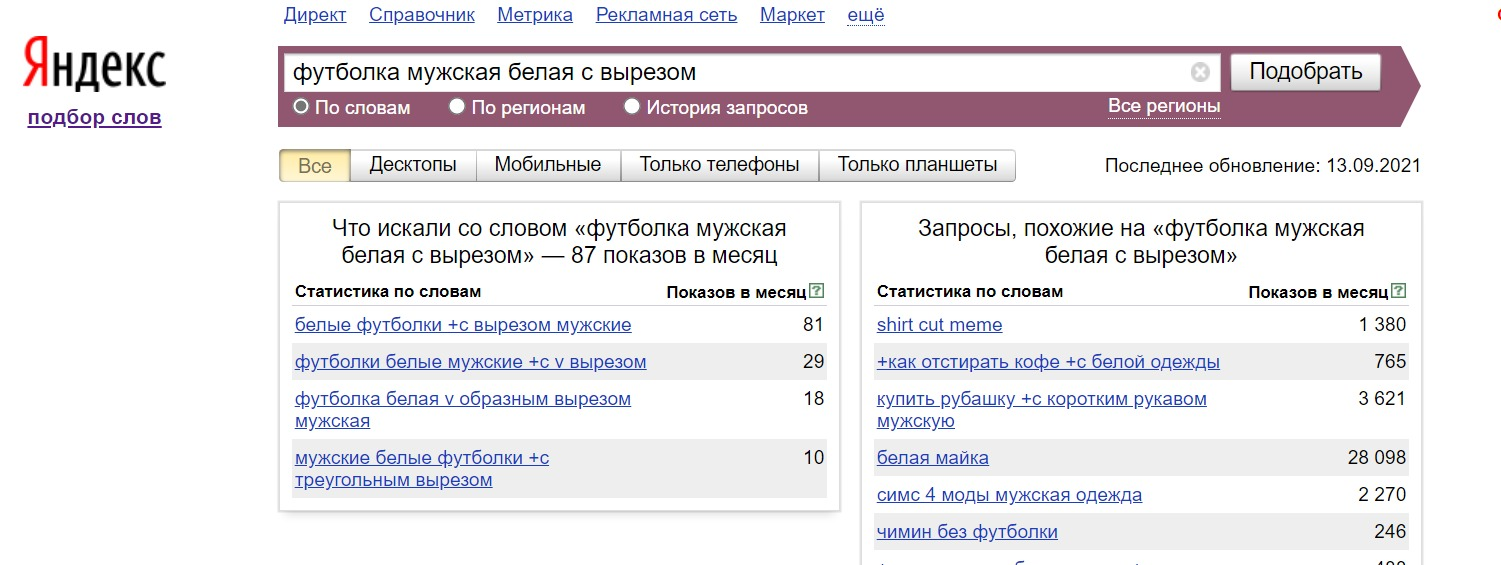
Task: Click the Яндекс logo
Action: click(95, 66)
